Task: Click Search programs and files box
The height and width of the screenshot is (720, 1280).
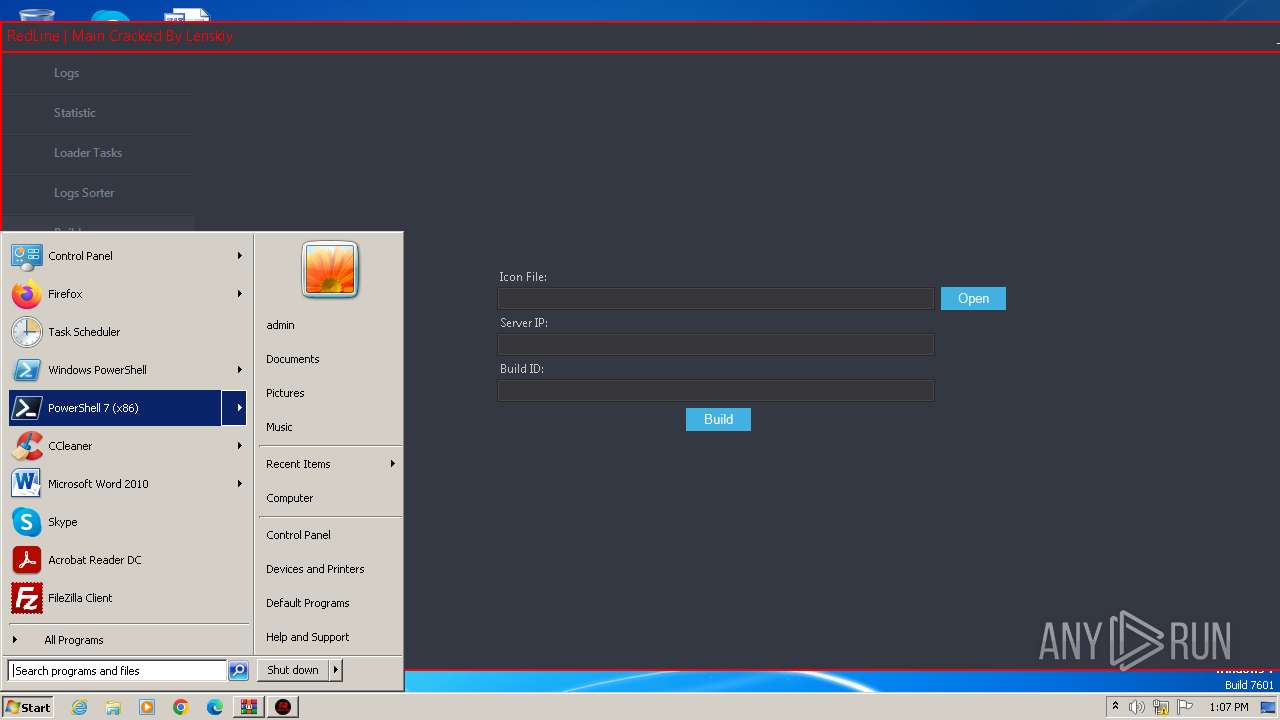Action: point(117,671)
